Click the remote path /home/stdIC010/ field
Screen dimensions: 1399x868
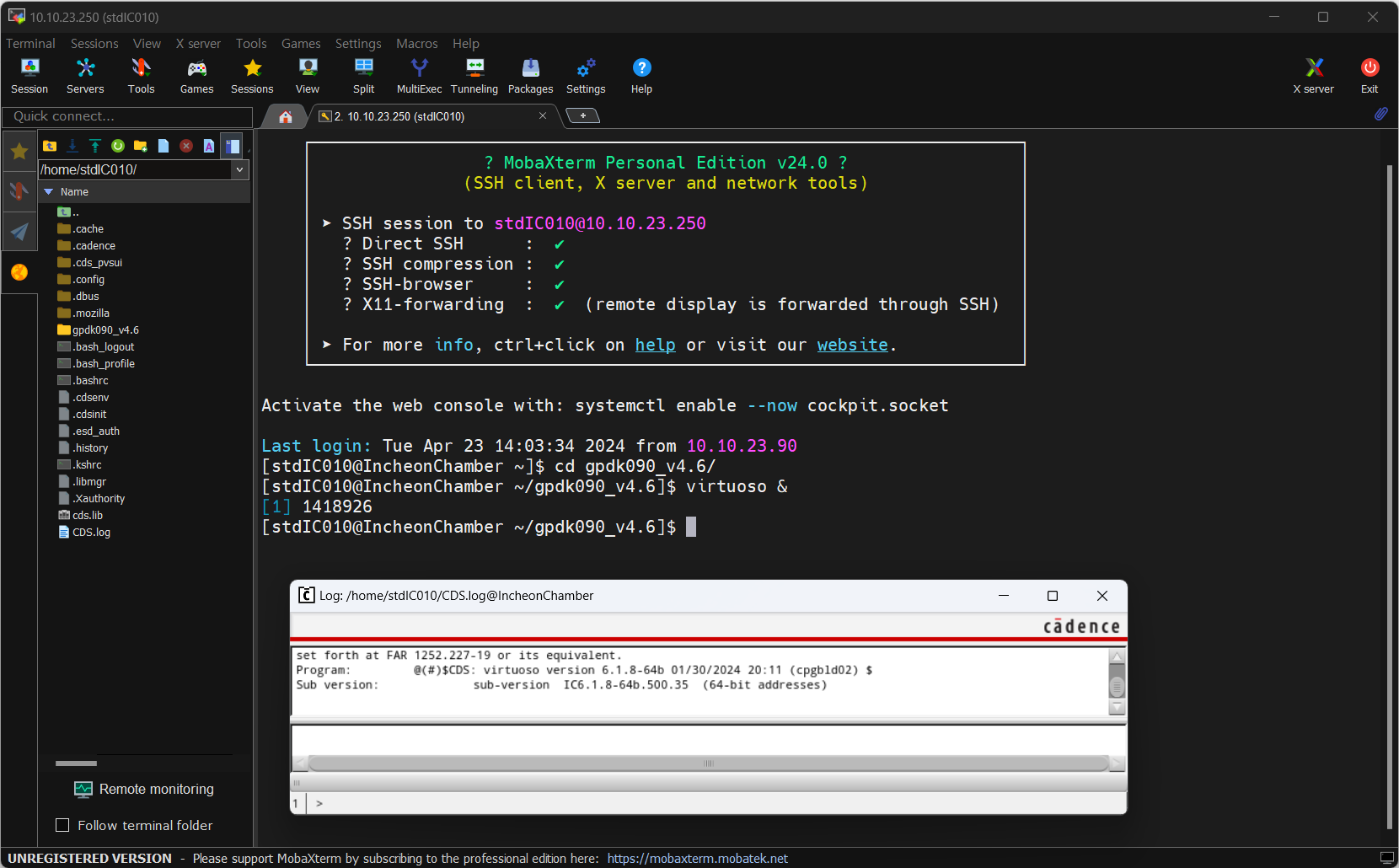click(x=135, y=169)
